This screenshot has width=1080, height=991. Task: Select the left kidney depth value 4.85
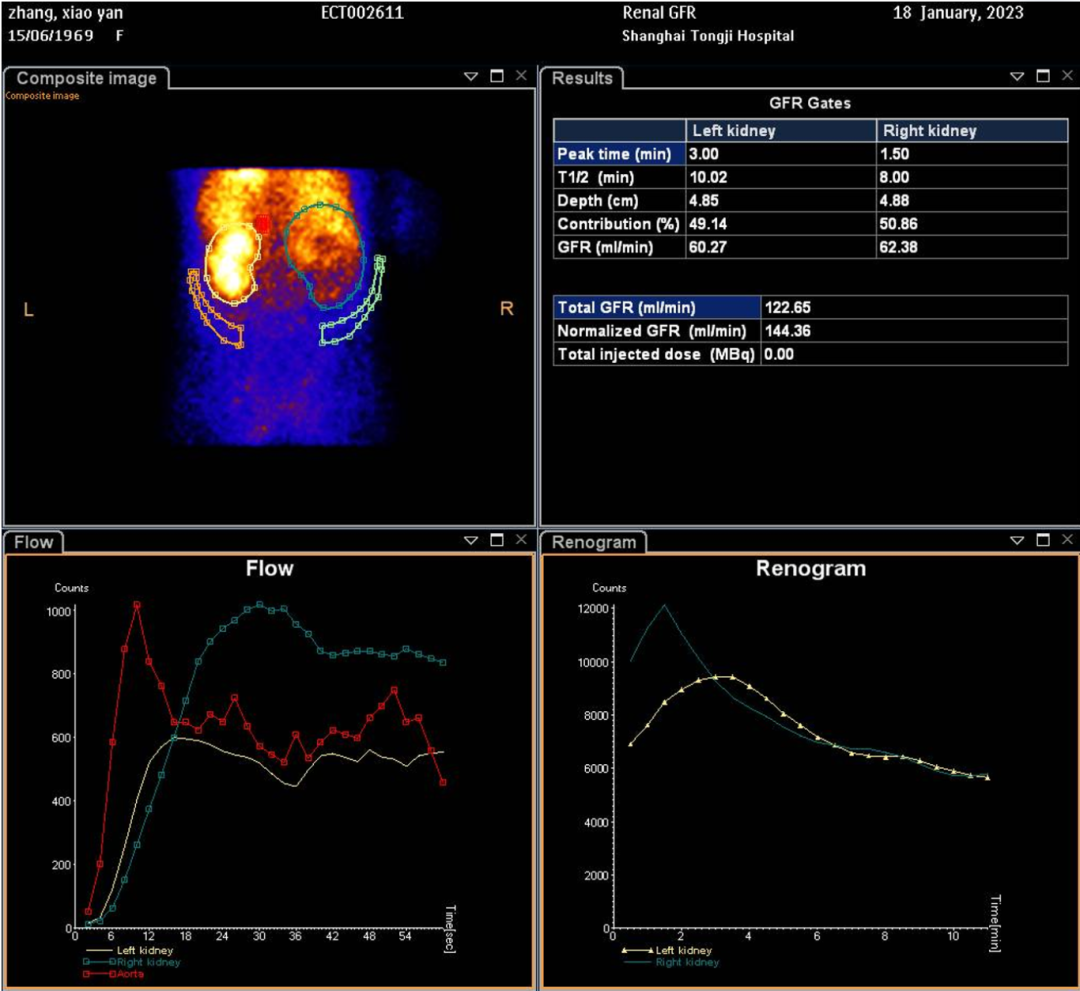point(704,201)
